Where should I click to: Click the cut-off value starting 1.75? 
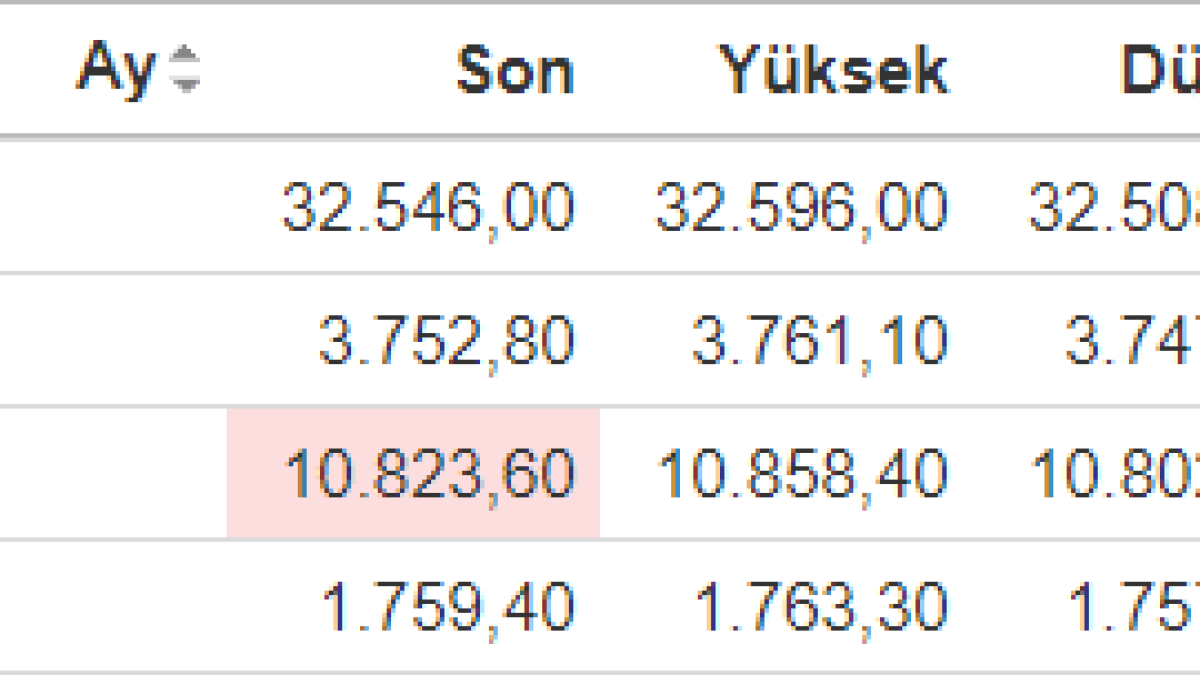click(1134, 607)
